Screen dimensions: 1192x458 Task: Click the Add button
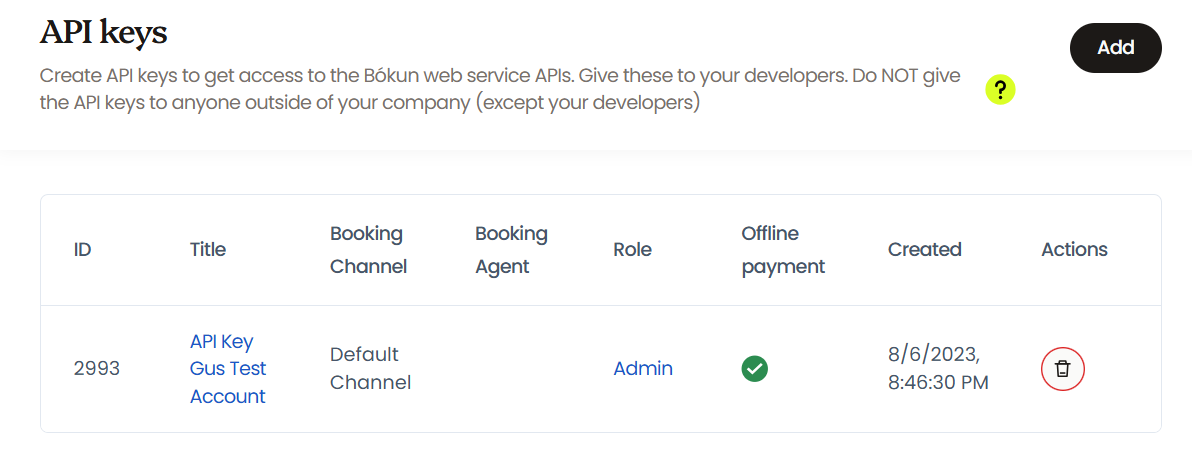click(x=1115, y=48)
